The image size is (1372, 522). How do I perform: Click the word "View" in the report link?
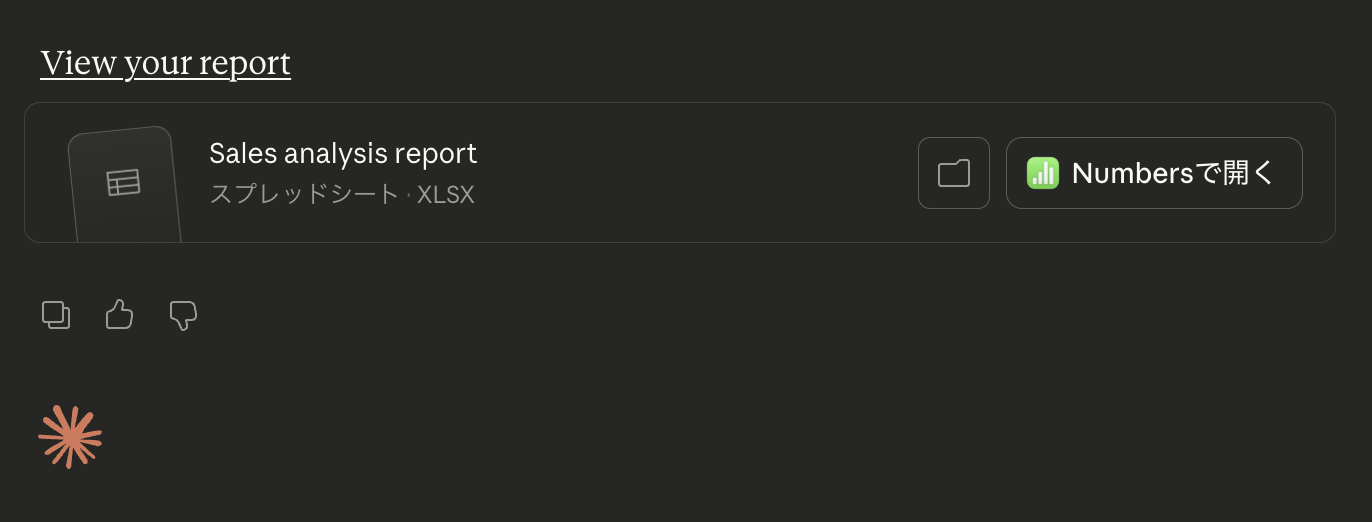[78, 63]
